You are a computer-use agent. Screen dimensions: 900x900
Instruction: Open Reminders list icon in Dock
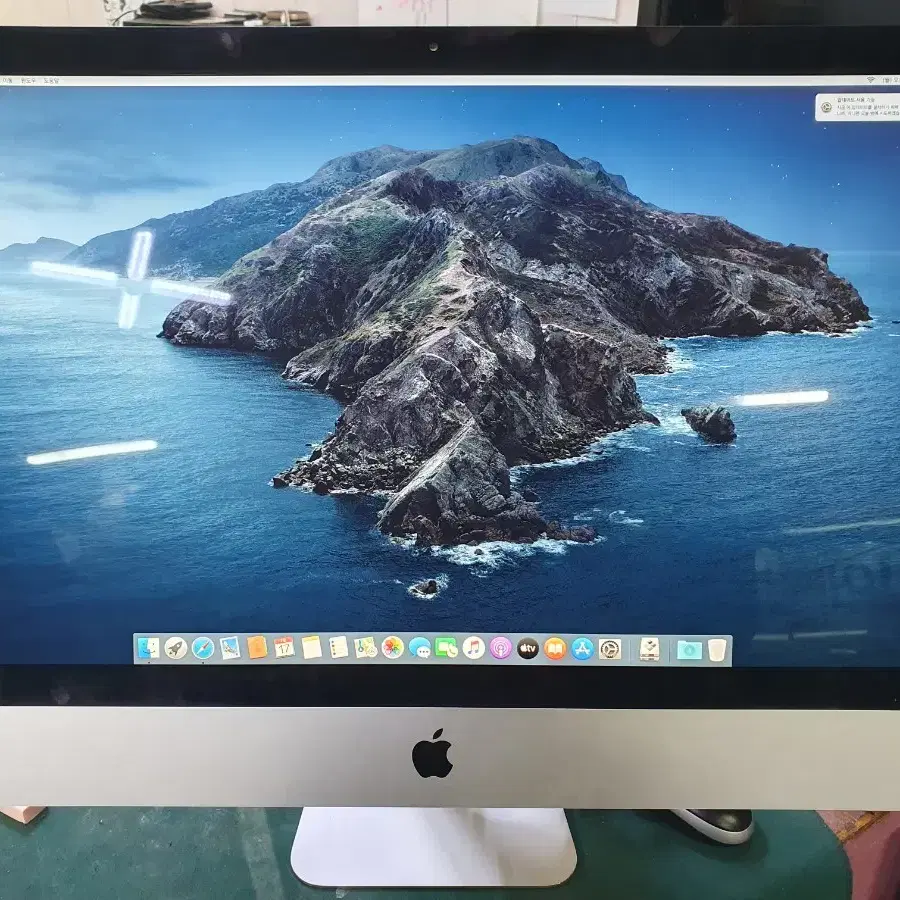coord(338,648)
